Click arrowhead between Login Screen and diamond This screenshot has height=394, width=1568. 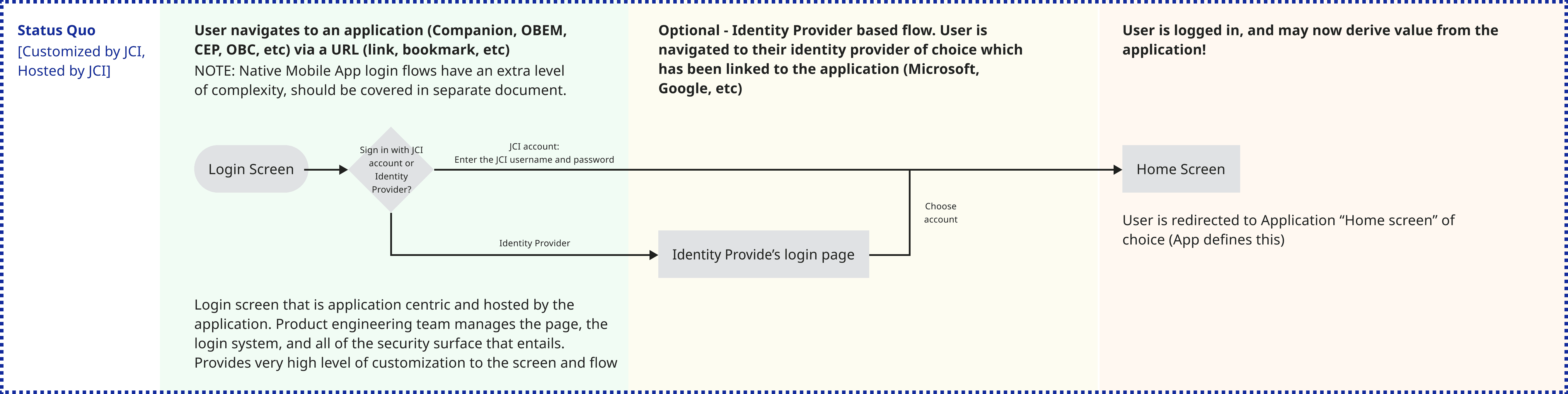click(343, 170)
